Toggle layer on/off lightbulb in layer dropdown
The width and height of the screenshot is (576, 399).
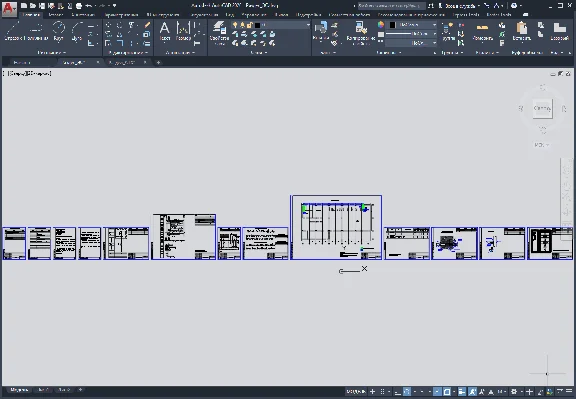(x=235, y=25)
